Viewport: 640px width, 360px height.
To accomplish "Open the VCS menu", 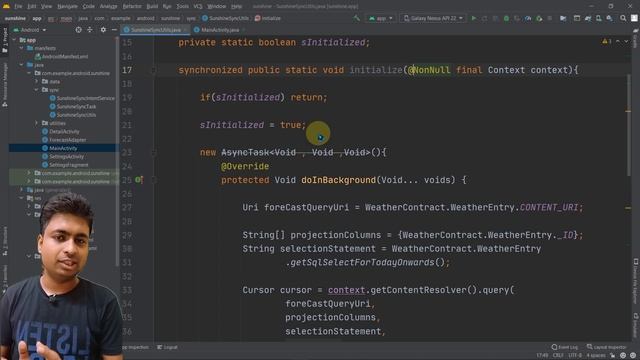I will coord(198,7).
